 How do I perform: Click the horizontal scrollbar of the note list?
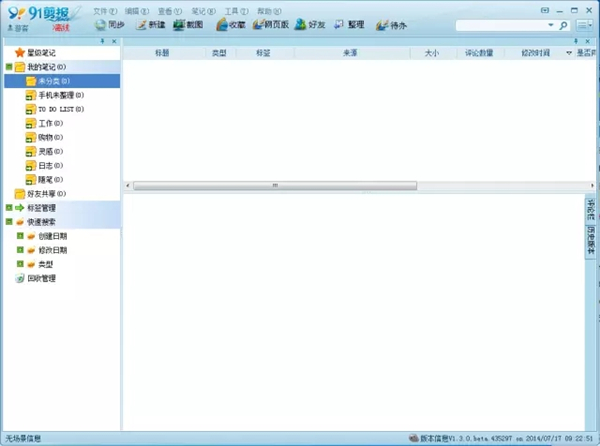click(275, 185)
